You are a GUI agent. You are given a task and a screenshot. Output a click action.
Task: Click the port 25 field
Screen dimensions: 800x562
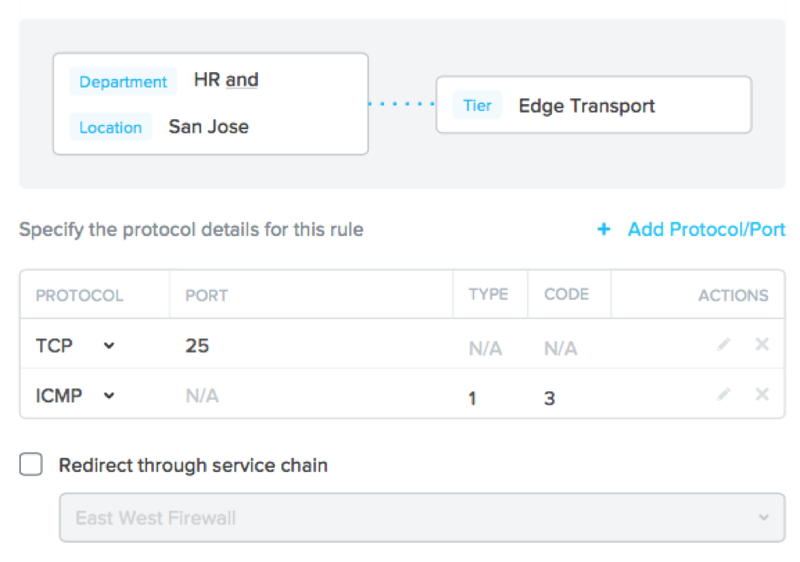(x=197, y=346)
